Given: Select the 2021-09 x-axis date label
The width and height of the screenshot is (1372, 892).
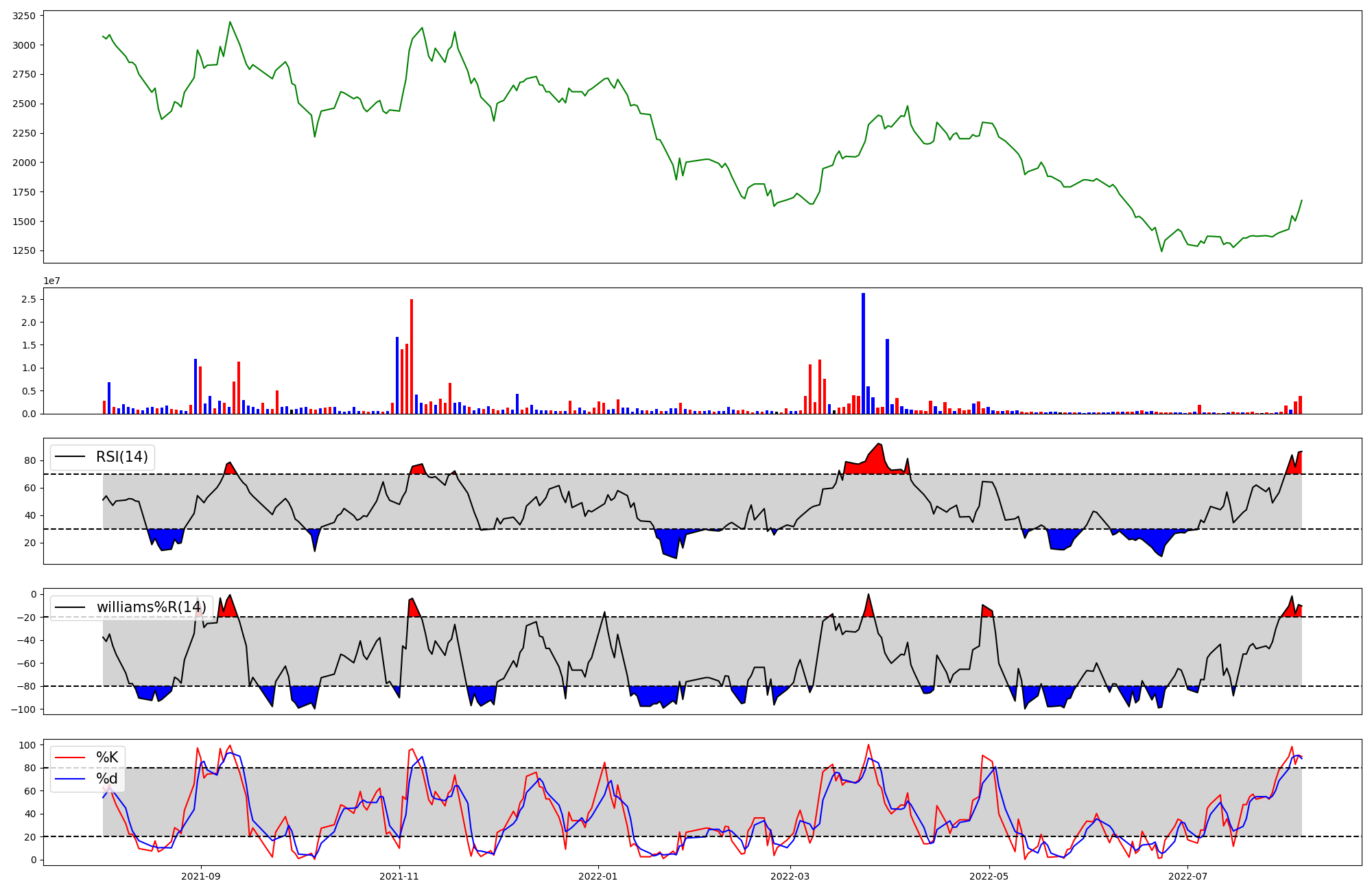Looking at the screenshot, I should [201, 876].
